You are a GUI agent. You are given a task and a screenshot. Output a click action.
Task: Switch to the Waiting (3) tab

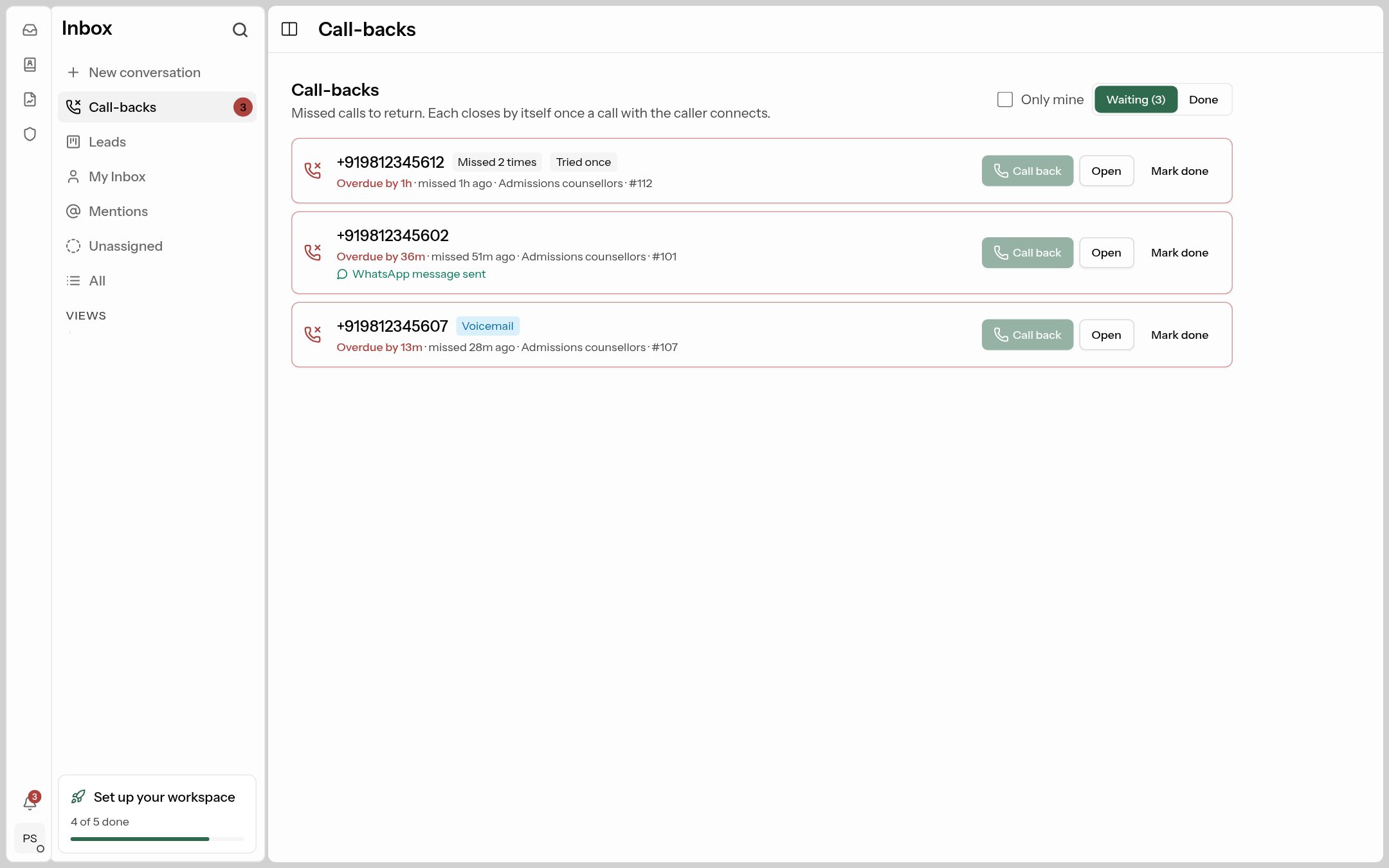(1136, 99)
